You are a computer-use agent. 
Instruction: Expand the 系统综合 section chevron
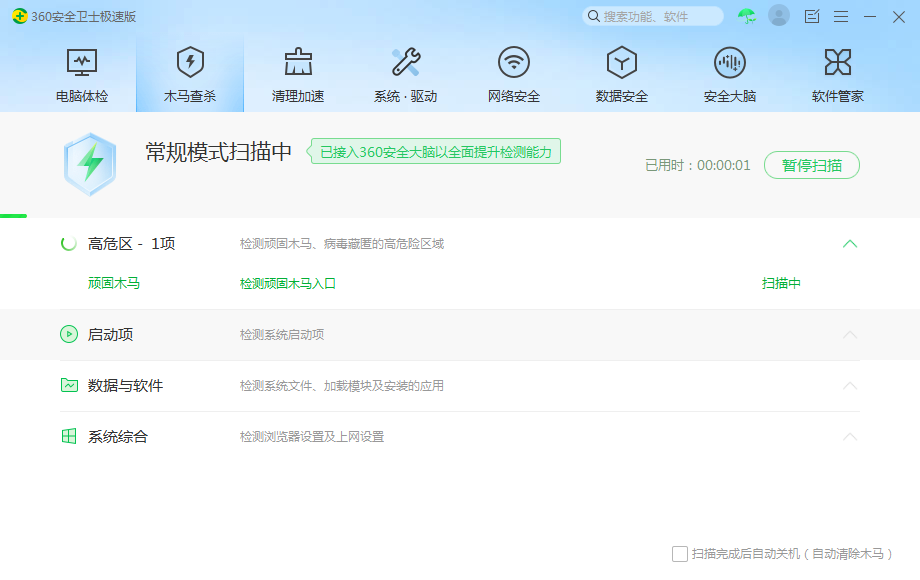pos(850,437)
